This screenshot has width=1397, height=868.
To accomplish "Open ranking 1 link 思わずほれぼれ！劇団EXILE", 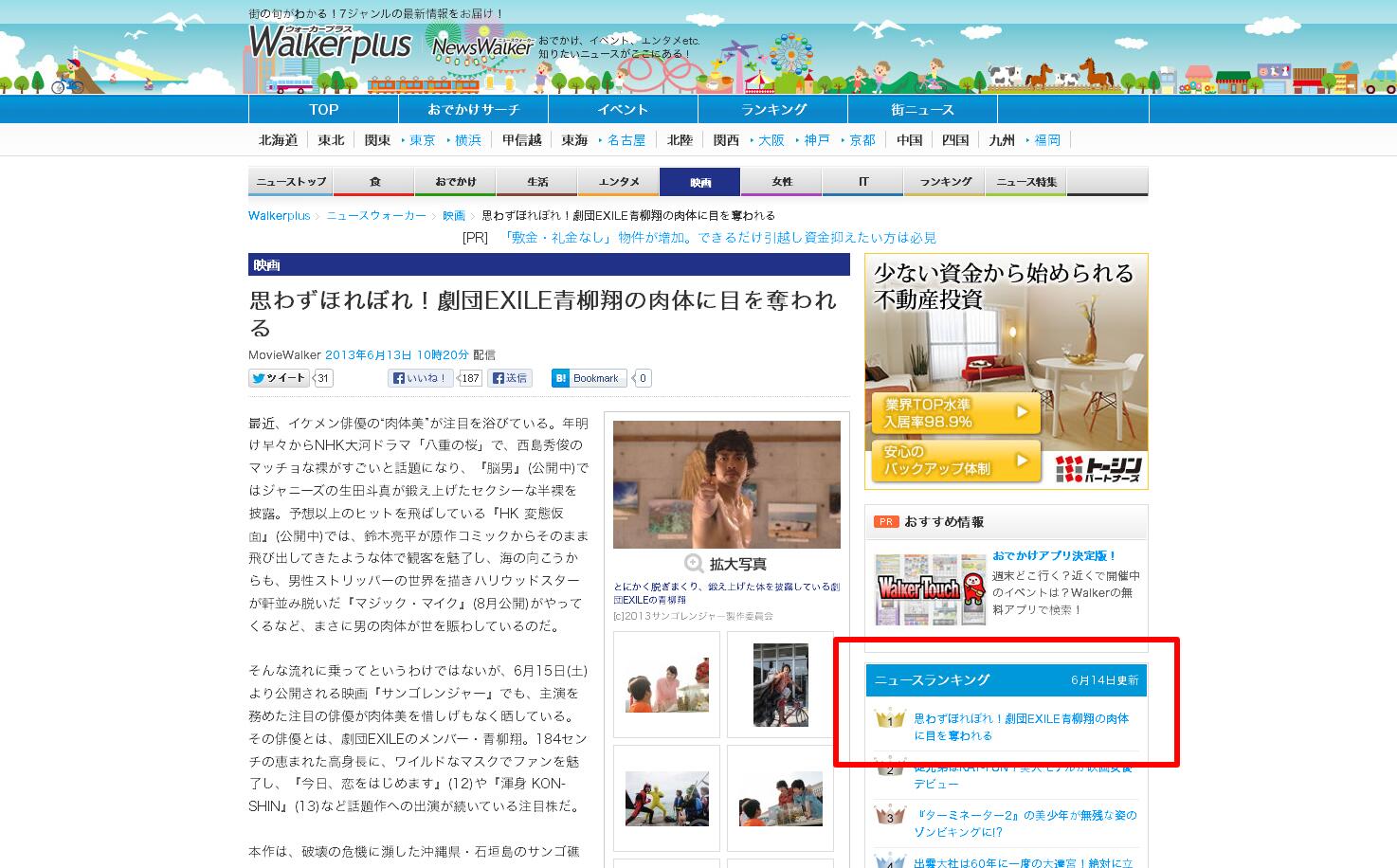I will [1022, 727].
